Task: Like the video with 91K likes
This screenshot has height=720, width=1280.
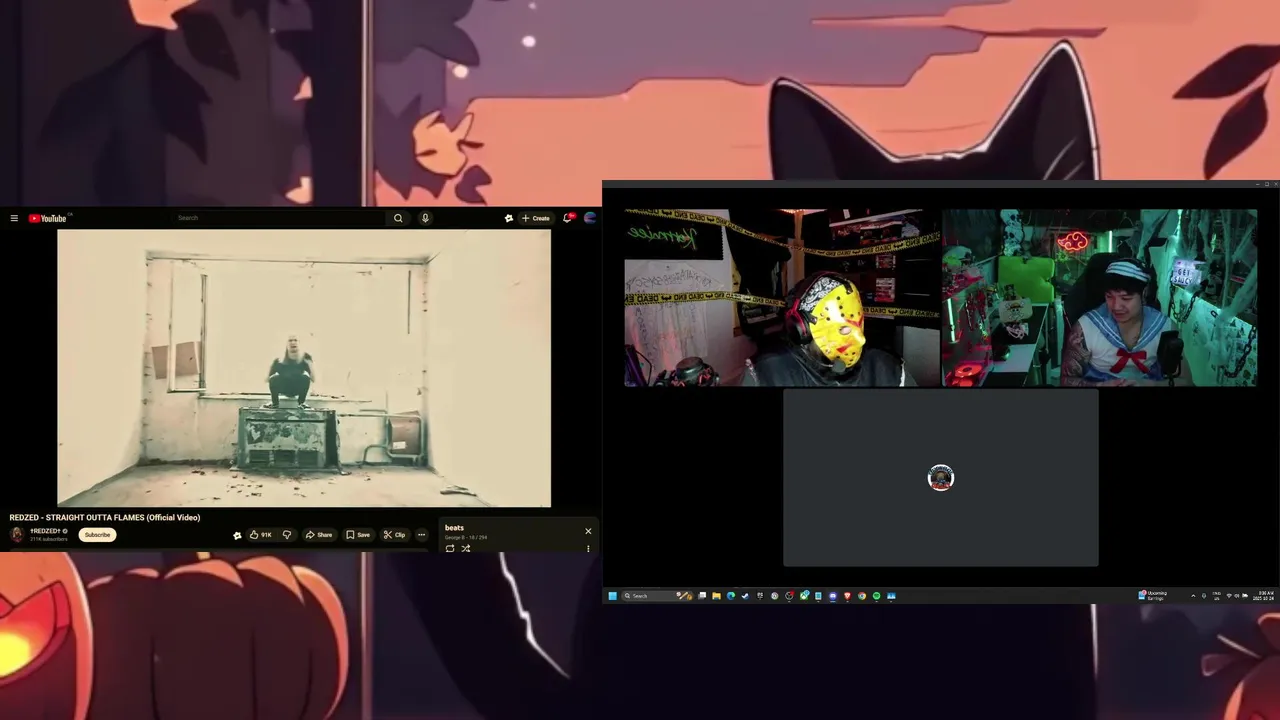Action: click(x=261, y=535)
